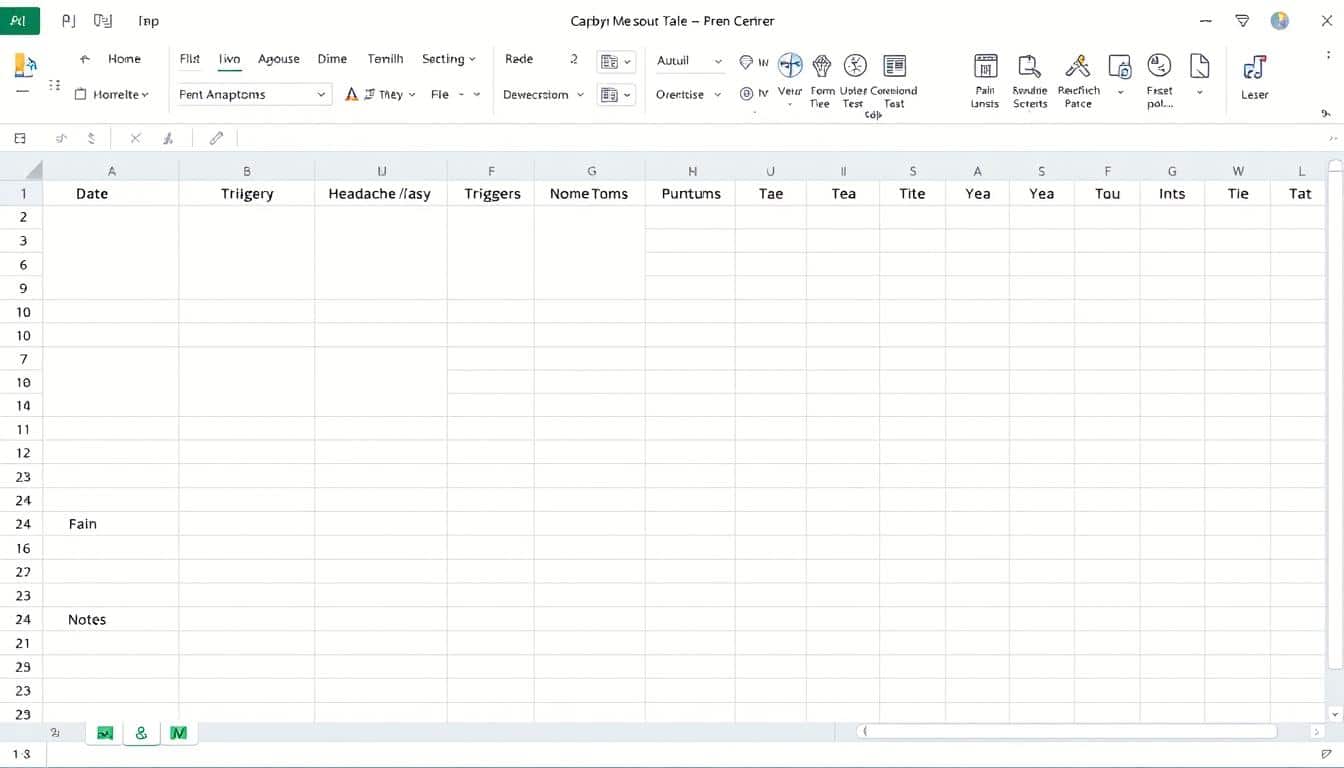The height and width of the screenshot is (768, 1344).
Task: Open the Secting dropdown menu
Action: (x=448, y=59)
